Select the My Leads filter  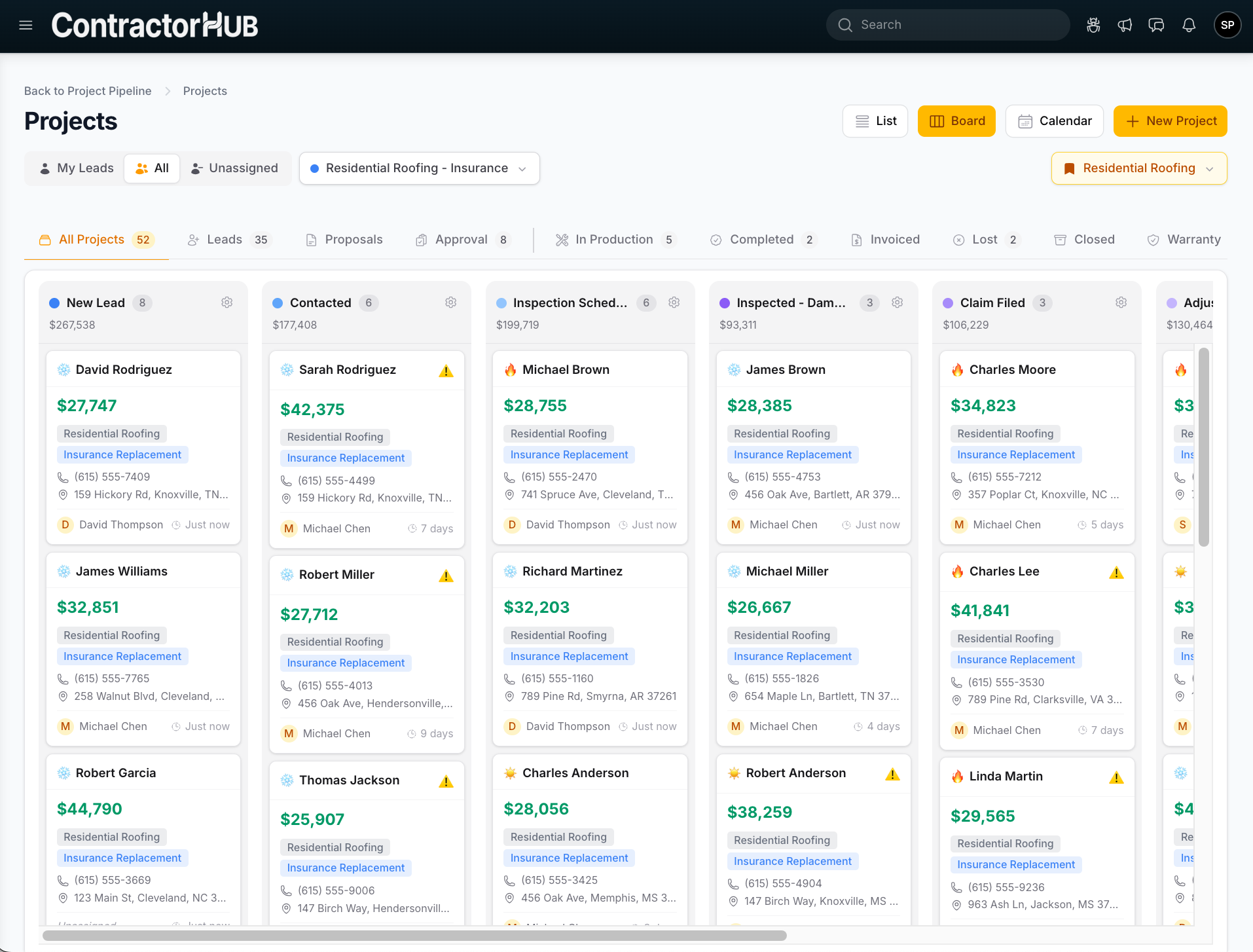[75, 168]
